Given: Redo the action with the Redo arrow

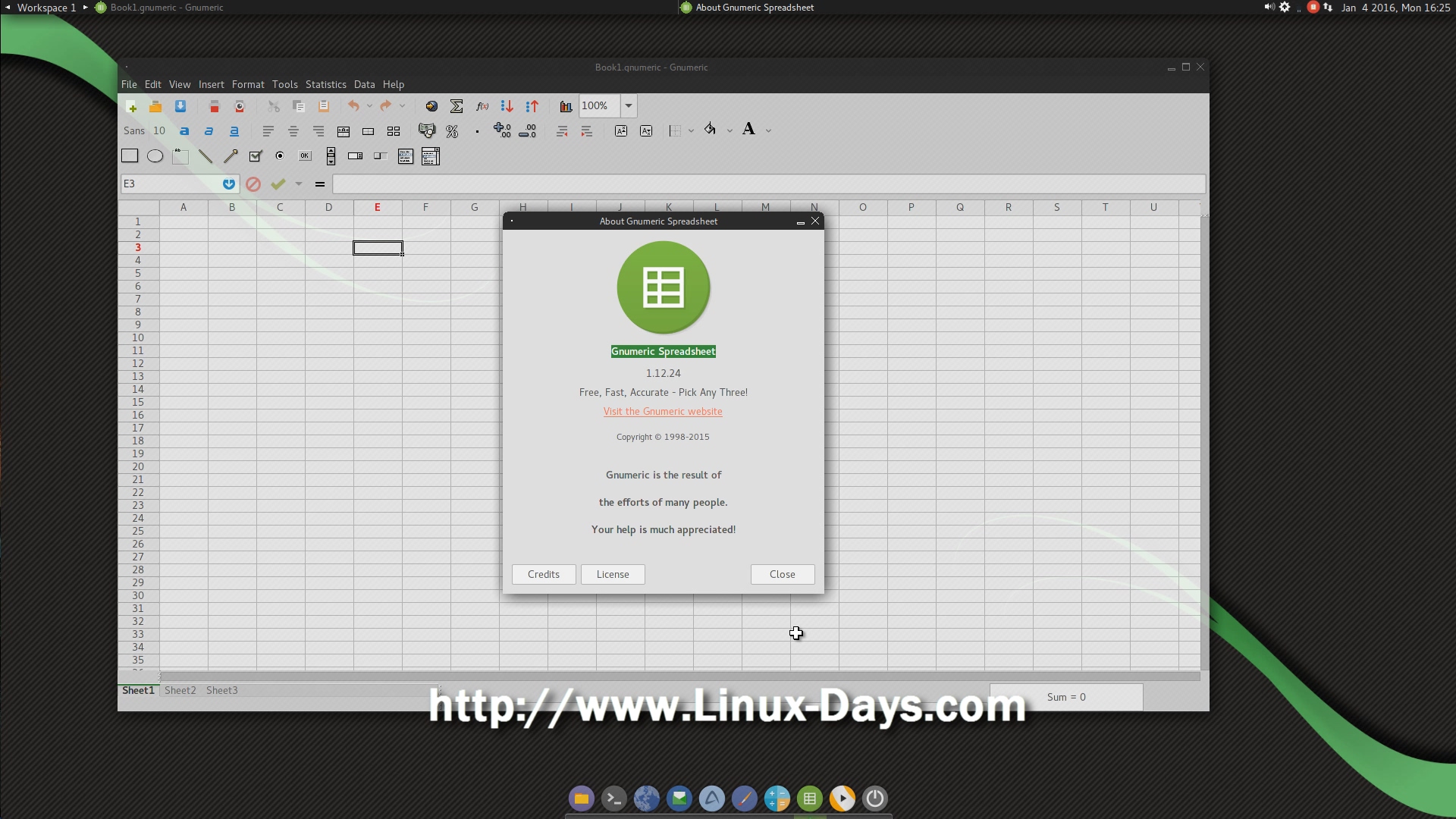Looking at the screenshot, I should [x=386, y=106].
